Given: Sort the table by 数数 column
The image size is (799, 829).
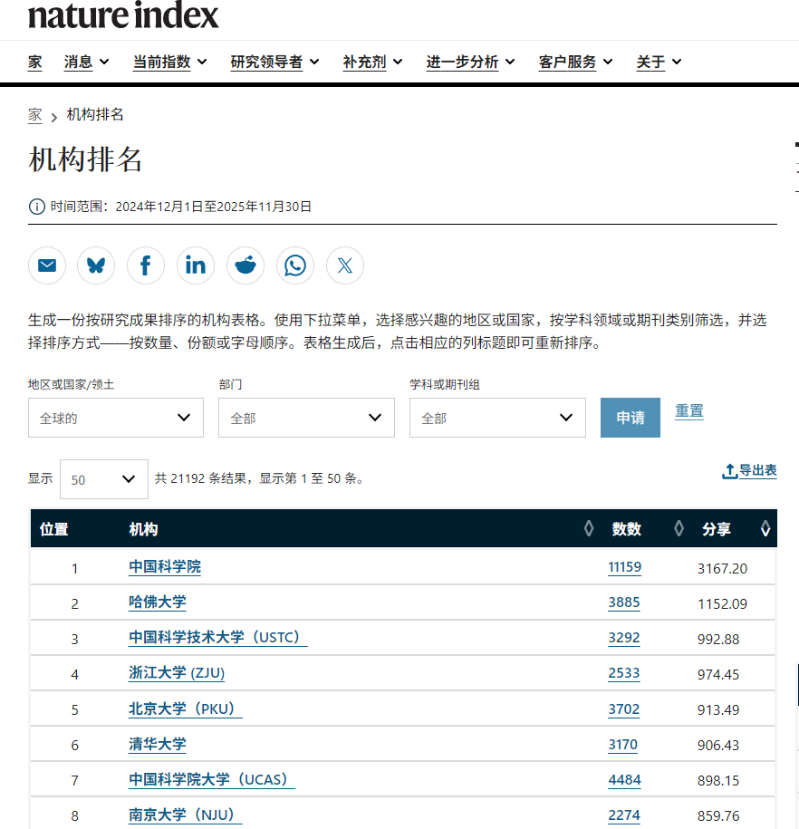Looking at the screenshot, I should (627, 529).
